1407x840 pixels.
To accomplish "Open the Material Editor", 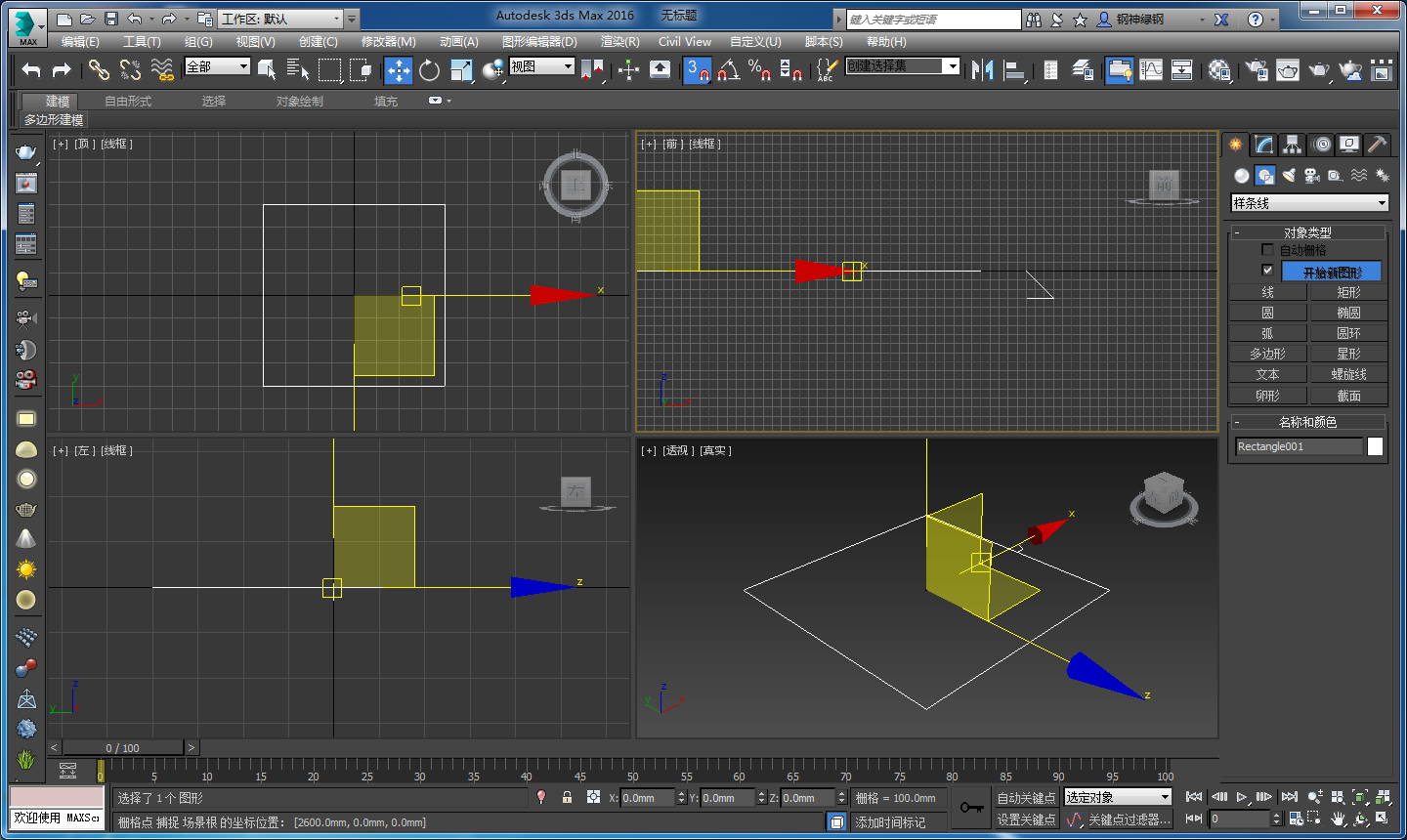I will pos(1219,69).
